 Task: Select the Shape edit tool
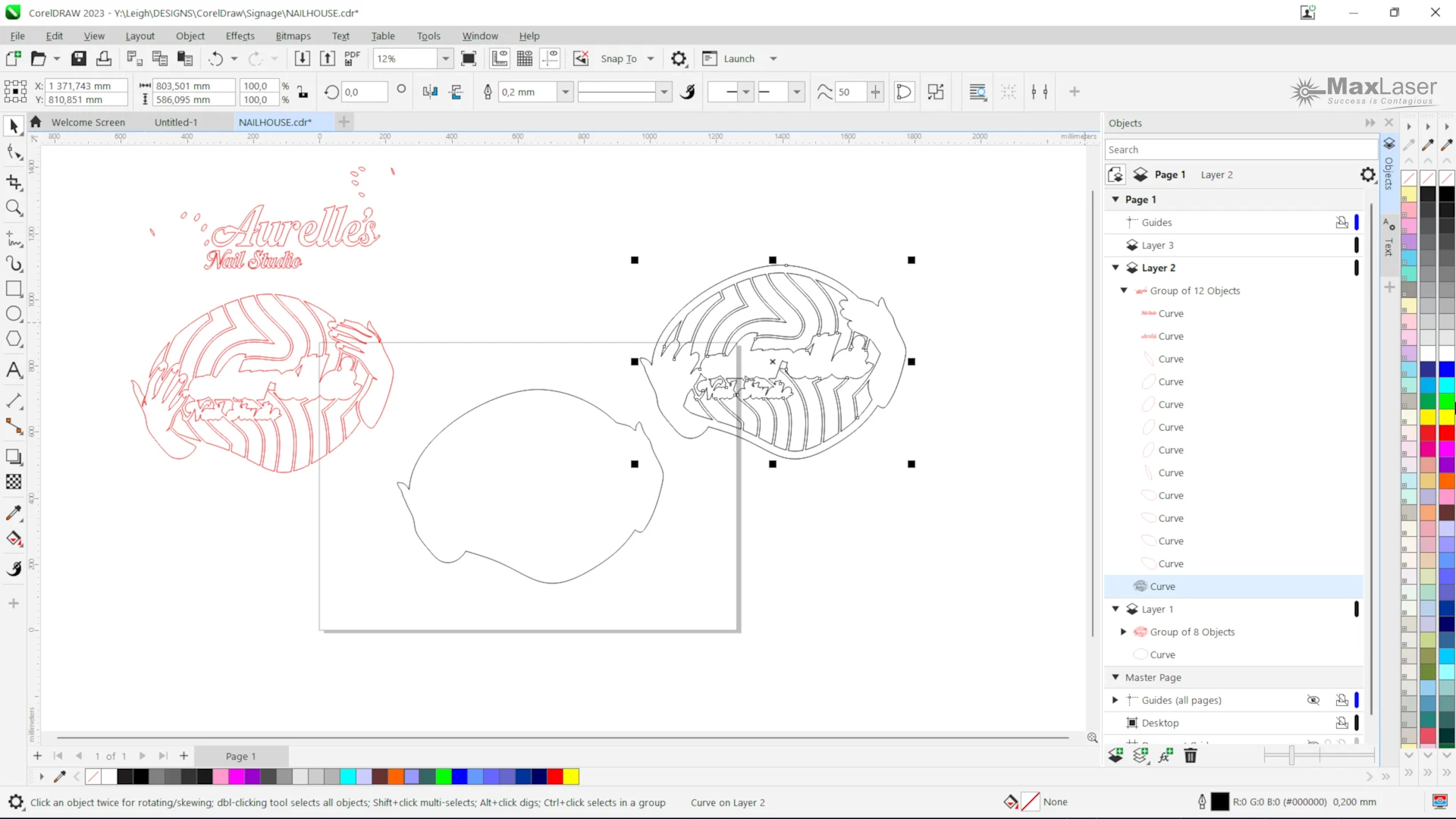click(14, 152)
